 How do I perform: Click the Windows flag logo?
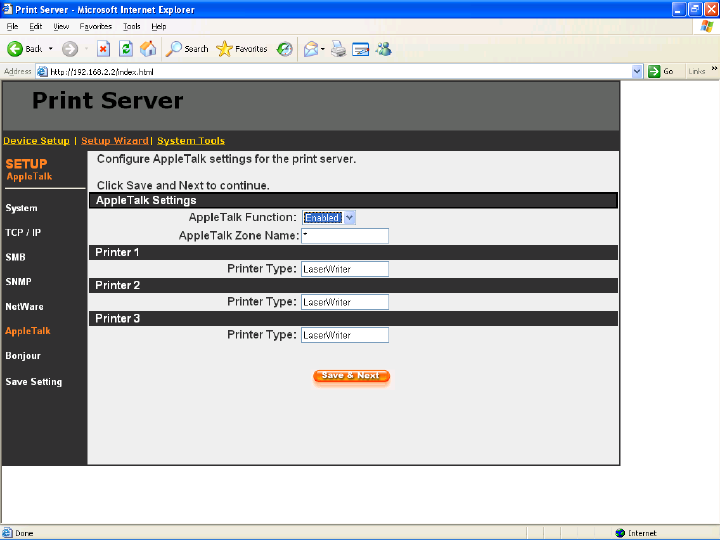(707, 27)
